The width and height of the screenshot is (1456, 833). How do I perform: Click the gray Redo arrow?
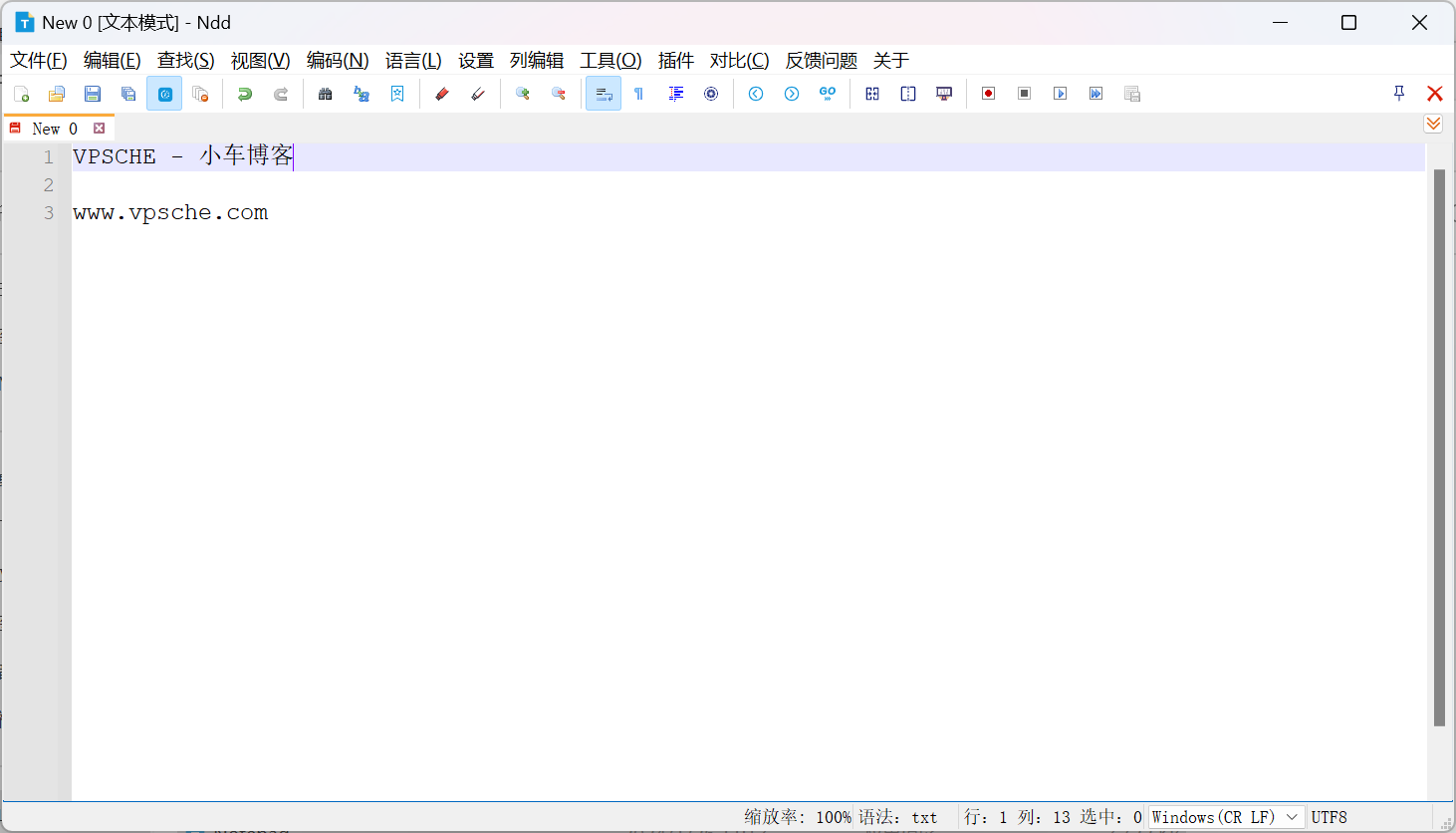(x=281, y=94)
